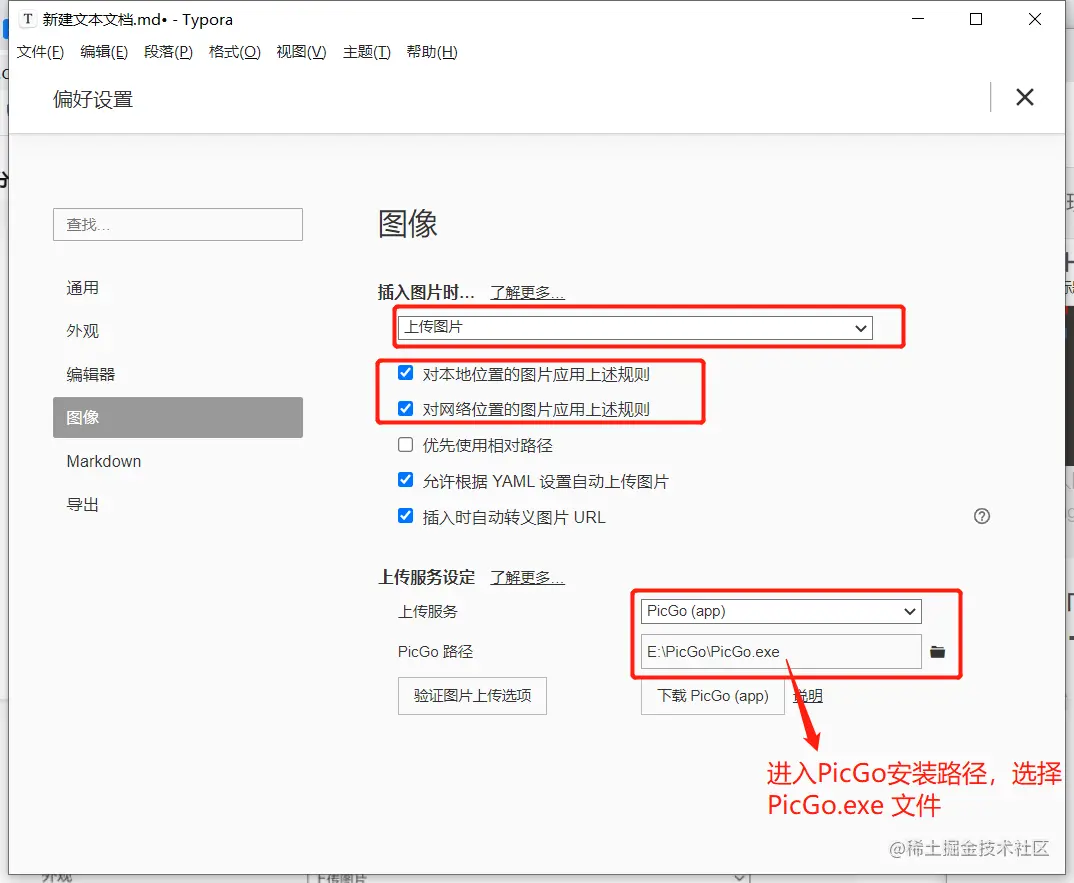
Task: Click the 验证图片上传选项 button
Action: pyautogui.click(x=472, y=696)
